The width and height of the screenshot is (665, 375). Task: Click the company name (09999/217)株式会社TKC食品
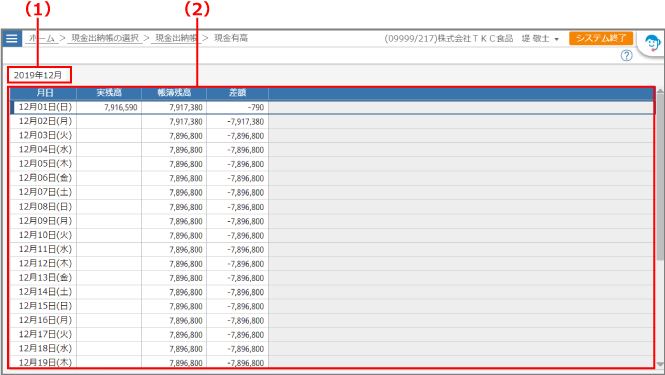pos(448,39)
